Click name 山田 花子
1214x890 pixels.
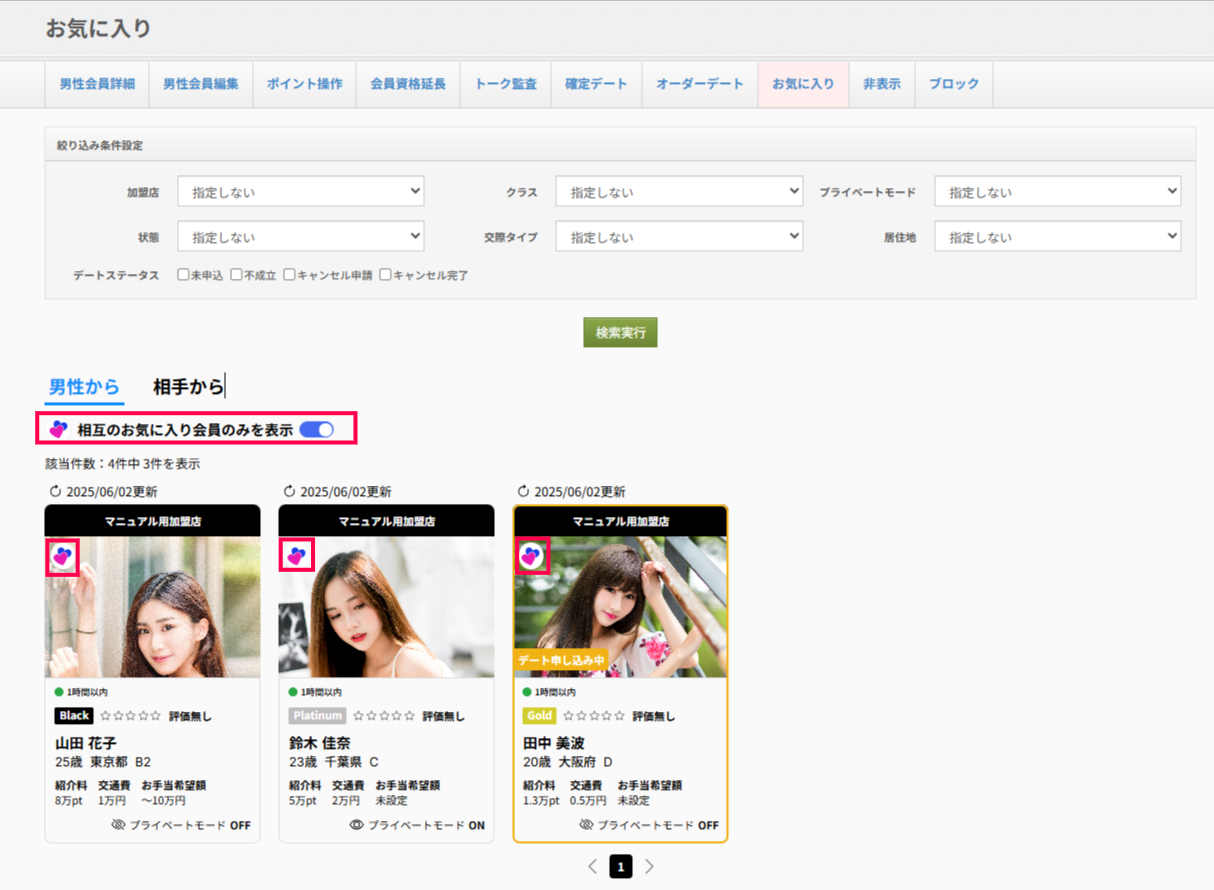[x=86, y=743]
